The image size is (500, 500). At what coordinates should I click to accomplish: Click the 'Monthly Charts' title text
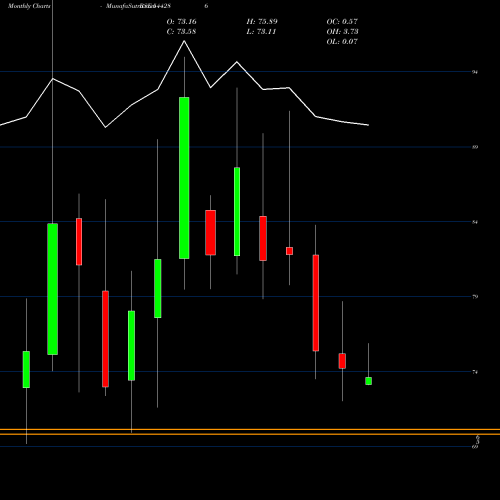point(29,6)
